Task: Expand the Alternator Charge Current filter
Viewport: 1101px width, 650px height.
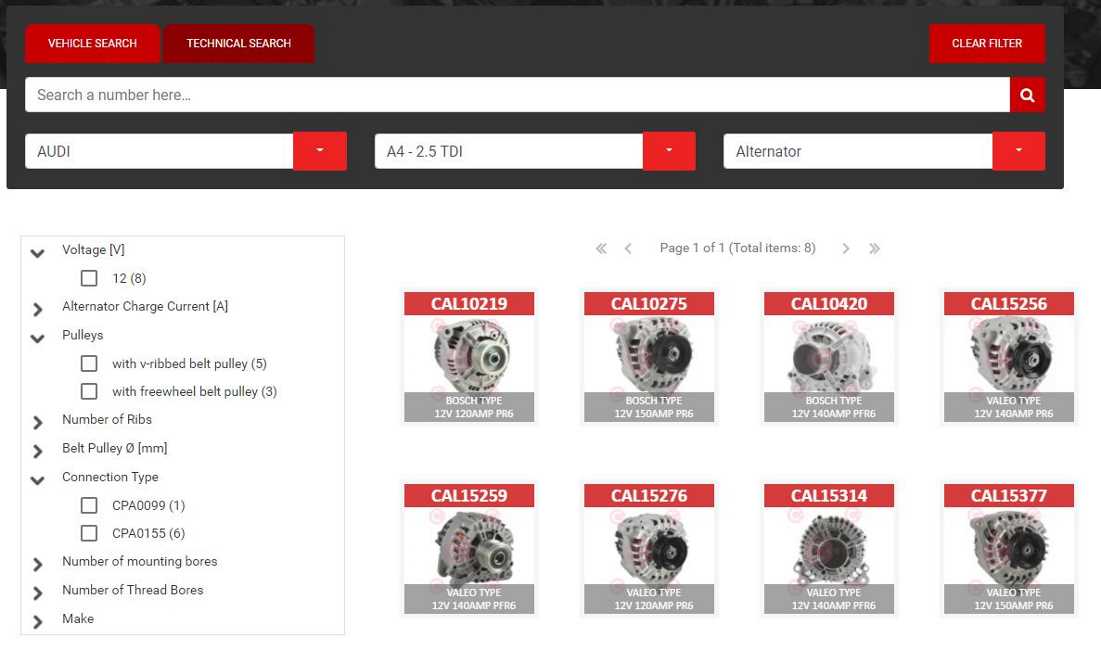Action: (x=38, y=309)
